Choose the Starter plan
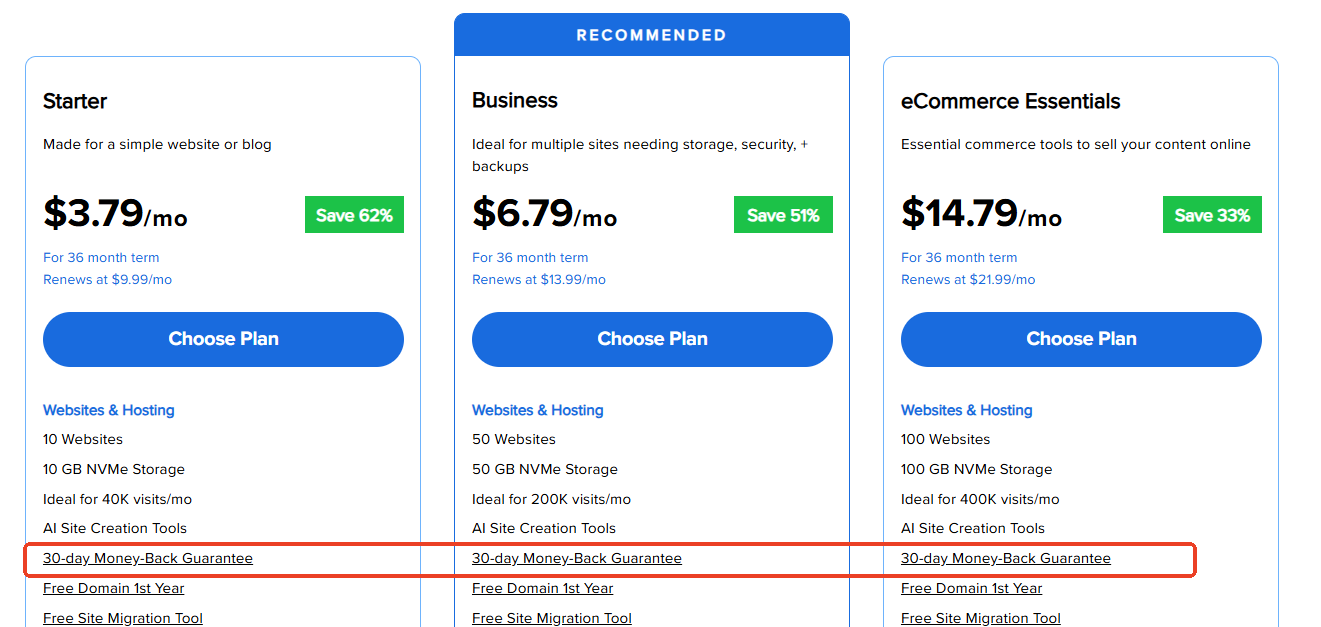 pos(223,339)
